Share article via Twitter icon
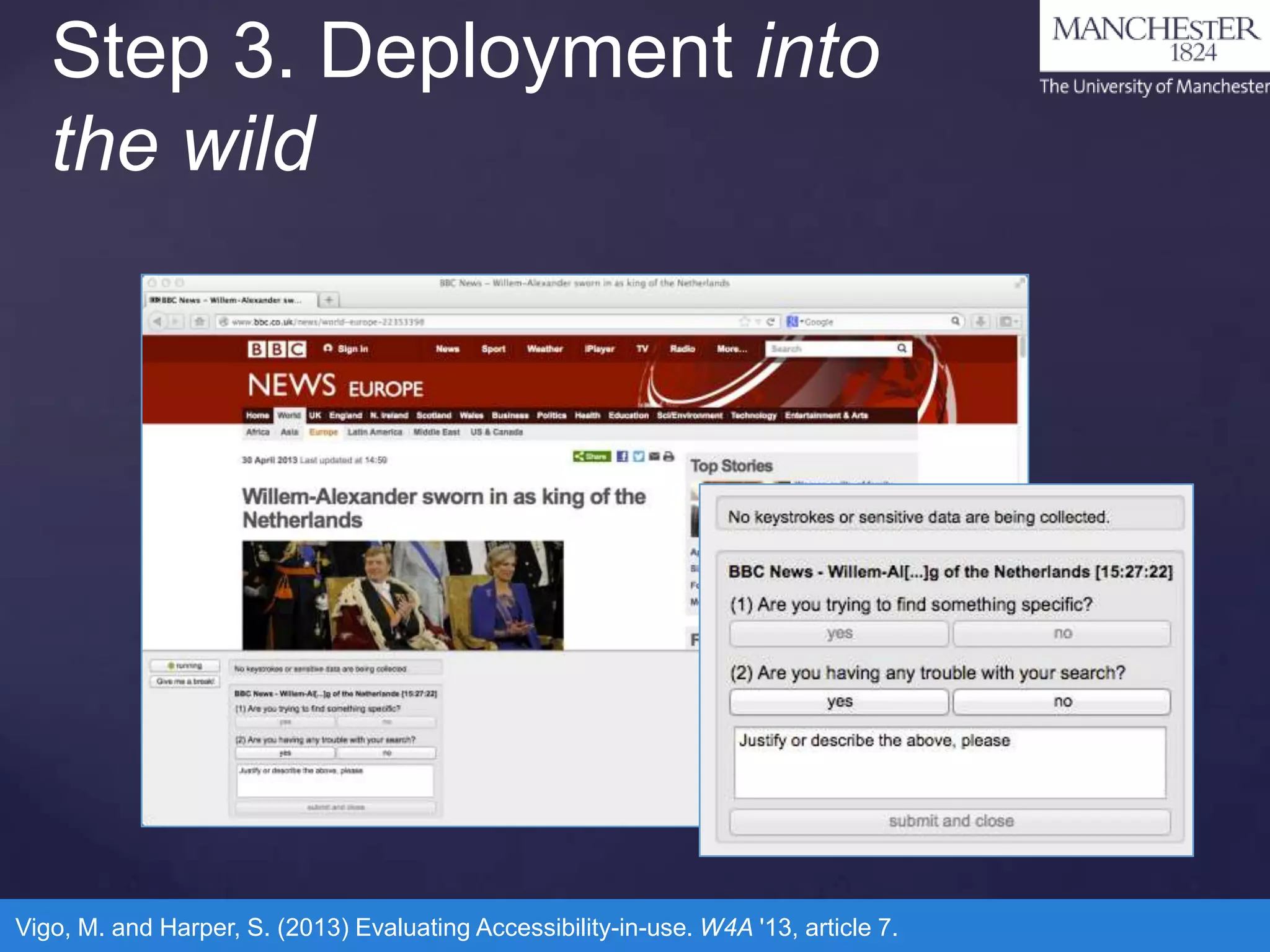Screen dimensions: 1270x952 click(x=638, y=457)
